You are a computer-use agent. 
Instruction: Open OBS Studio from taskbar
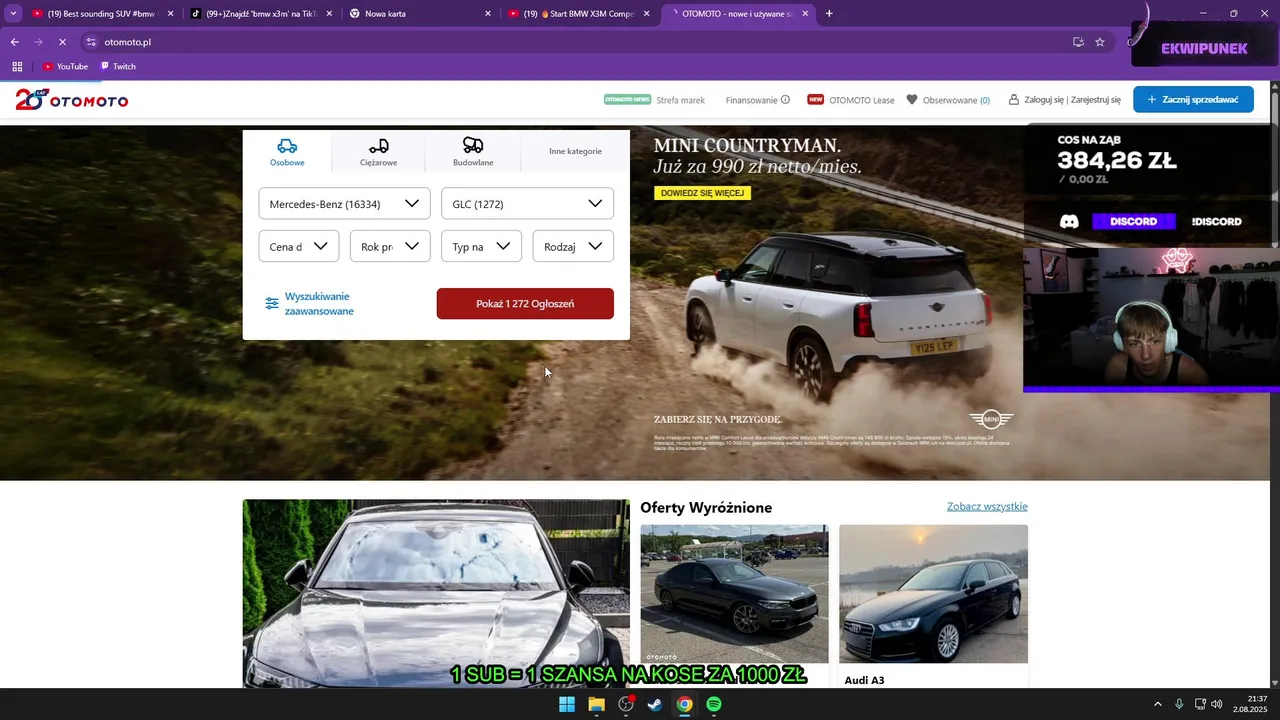tap(626, 704)
